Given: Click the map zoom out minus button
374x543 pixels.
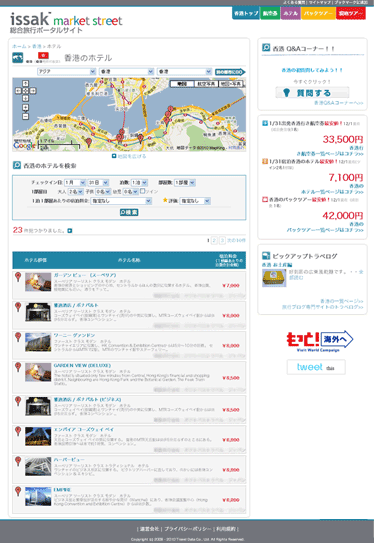Looking at the screenshot, I should 26,116.
